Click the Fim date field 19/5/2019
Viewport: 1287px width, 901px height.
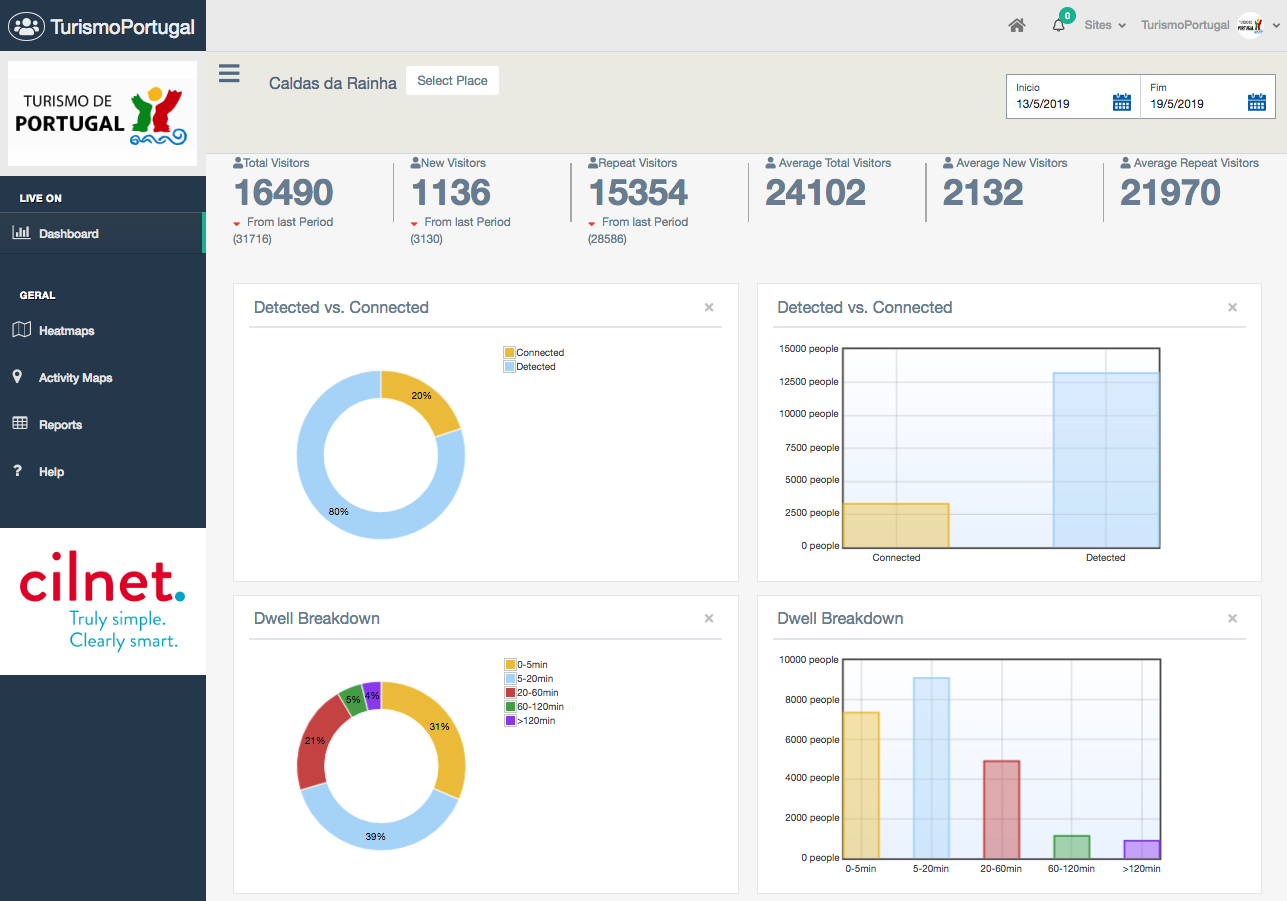pyautogui.click(x=1208, y=96)
